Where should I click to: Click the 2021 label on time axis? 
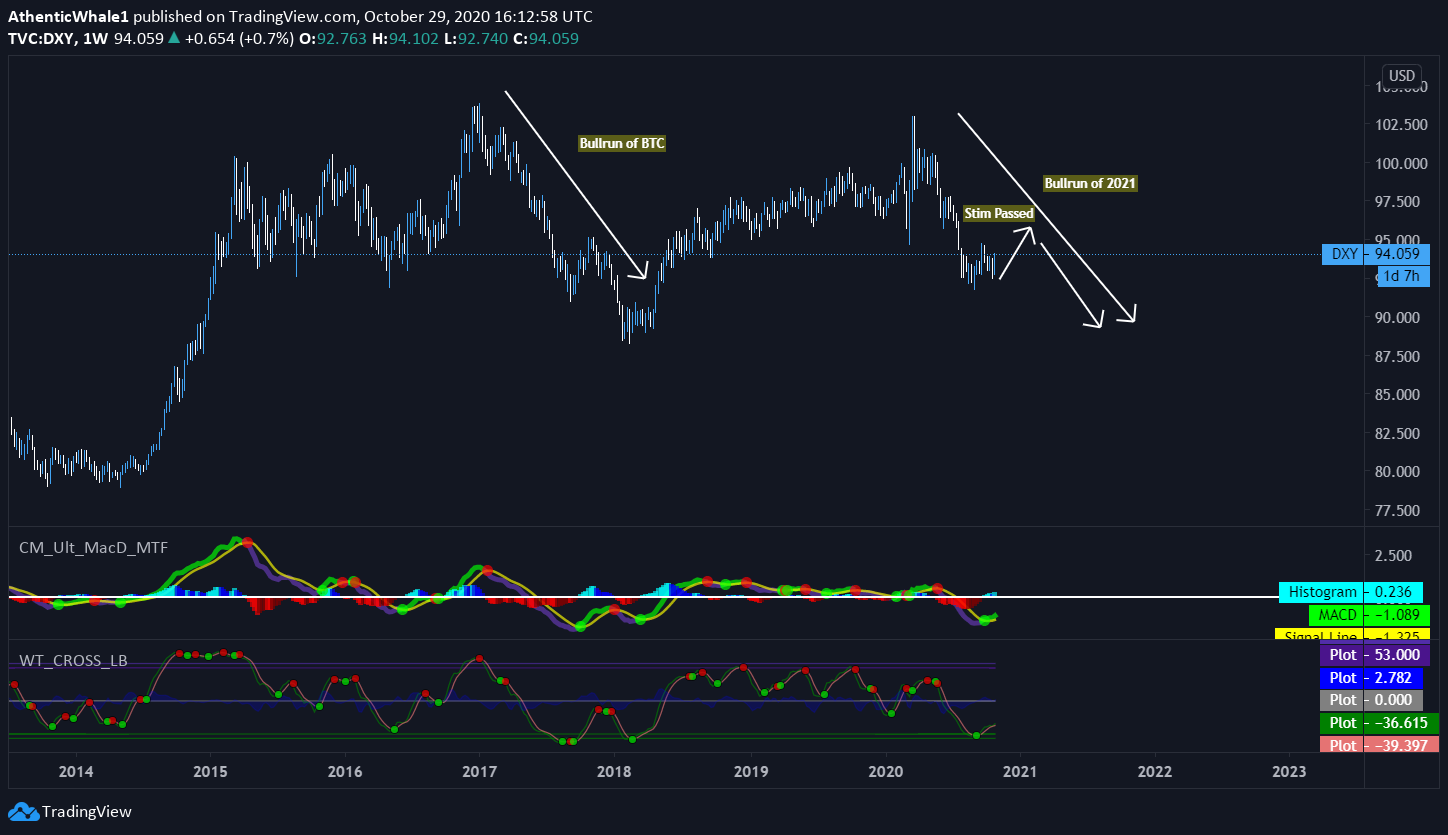1019,771
